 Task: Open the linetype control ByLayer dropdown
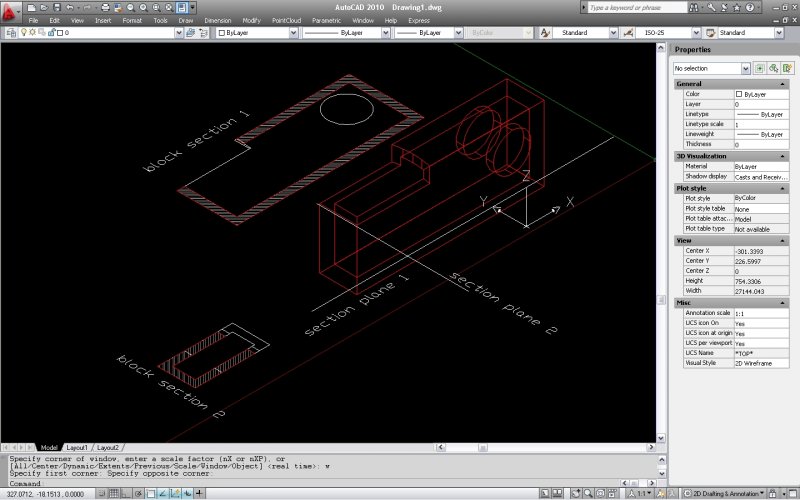[x=386, y=33]
